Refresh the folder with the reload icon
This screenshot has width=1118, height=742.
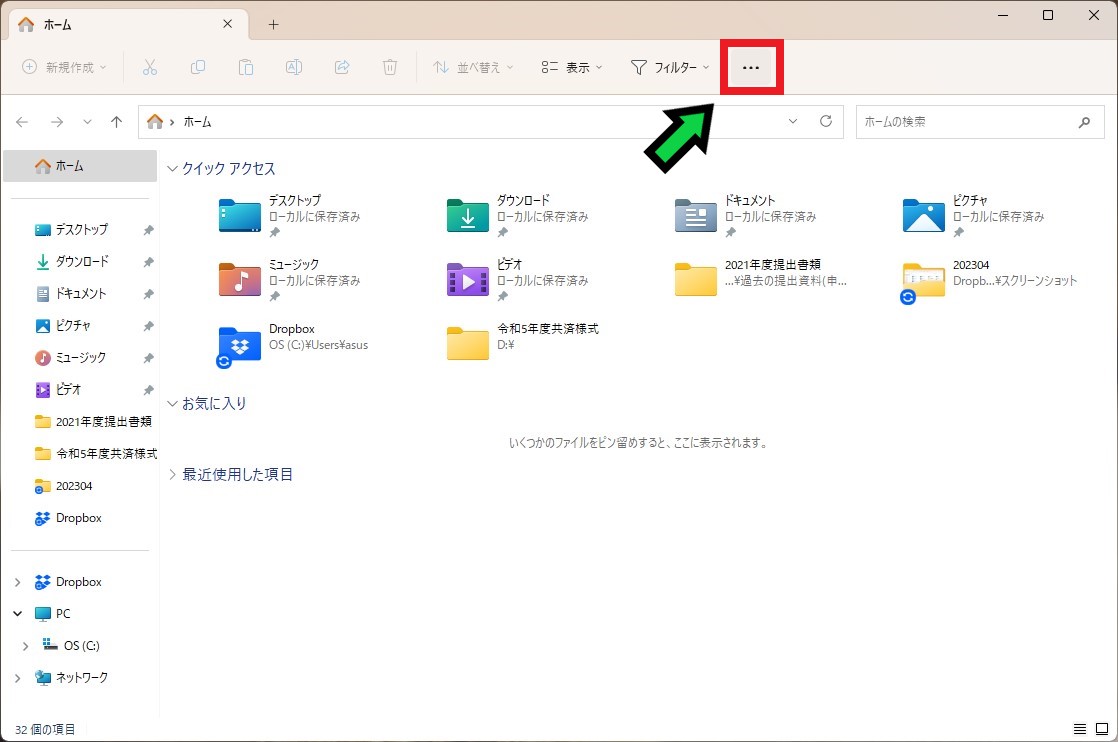click(826, 121)
